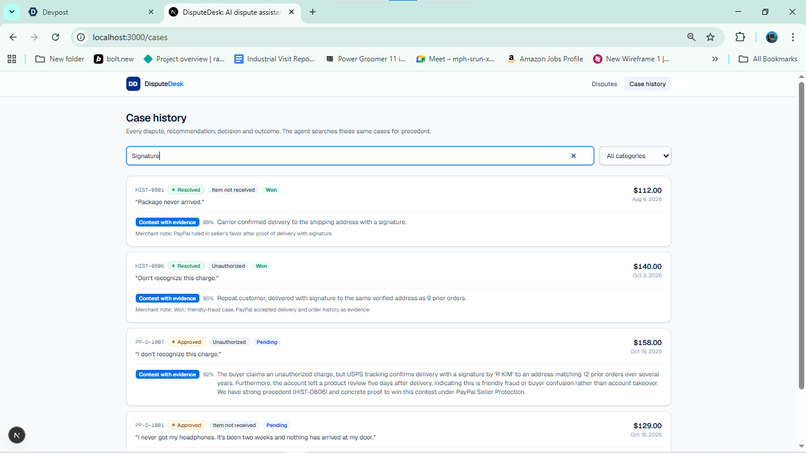
Task: Open Project overview bookmark
Action: 185,59
